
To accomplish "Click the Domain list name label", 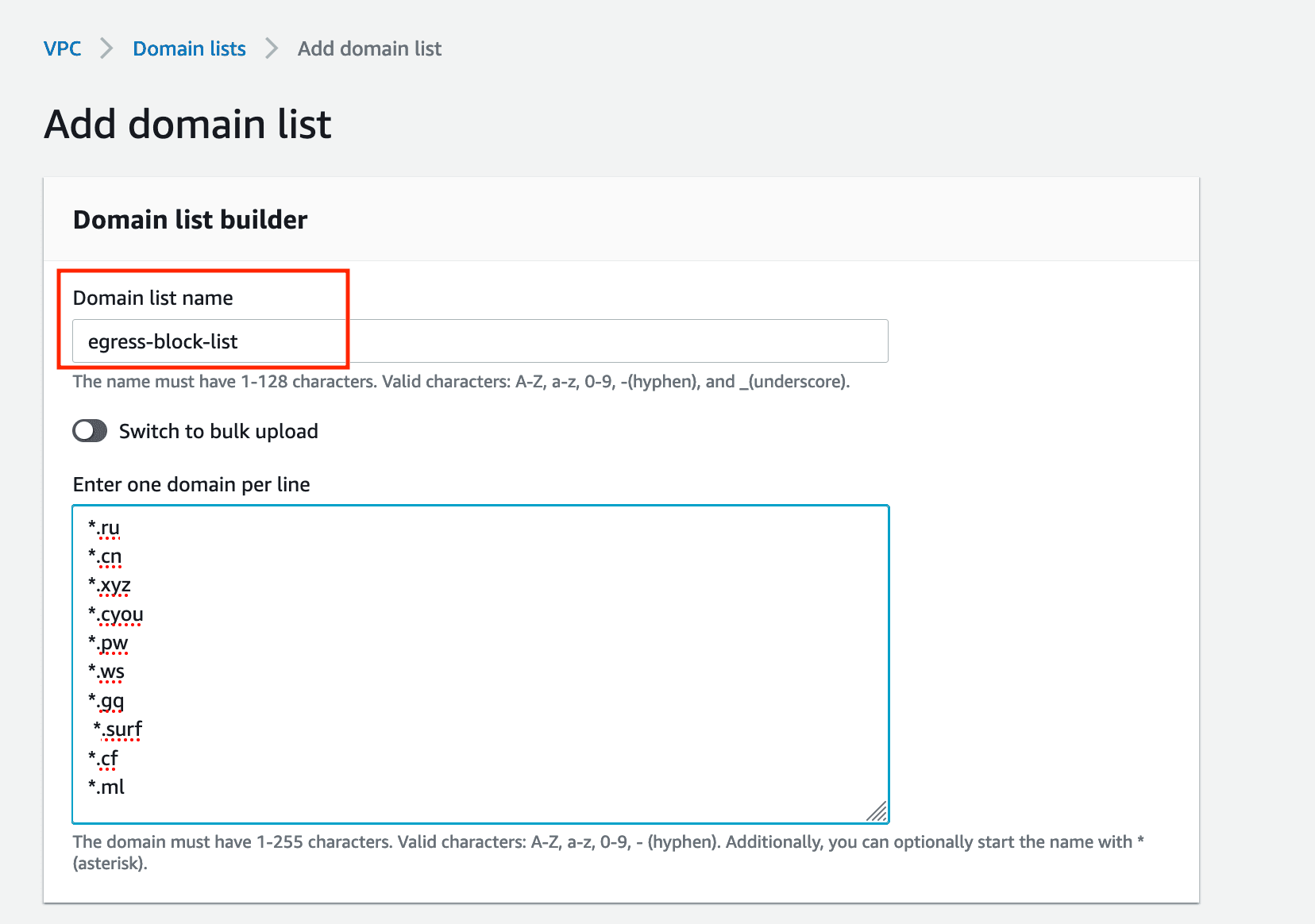I will [153, 298].
